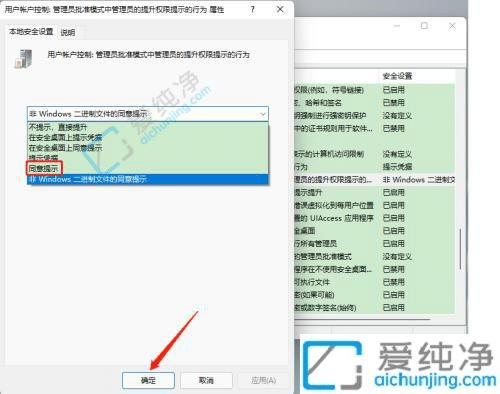Click 没有定义 value in 强密钥保护 row
500x394 pixels.
tap(397, 116)
